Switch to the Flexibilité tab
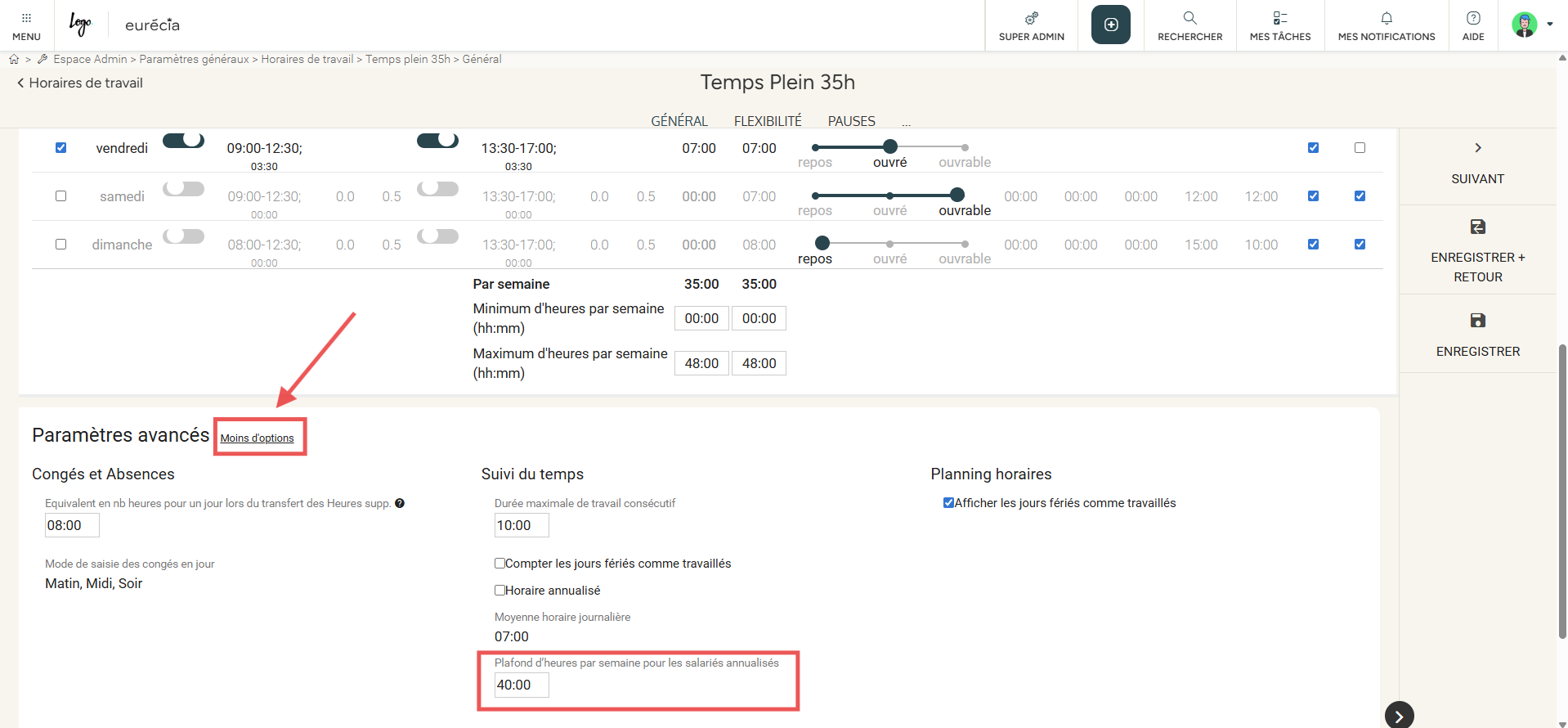 [x=767, y=121]
